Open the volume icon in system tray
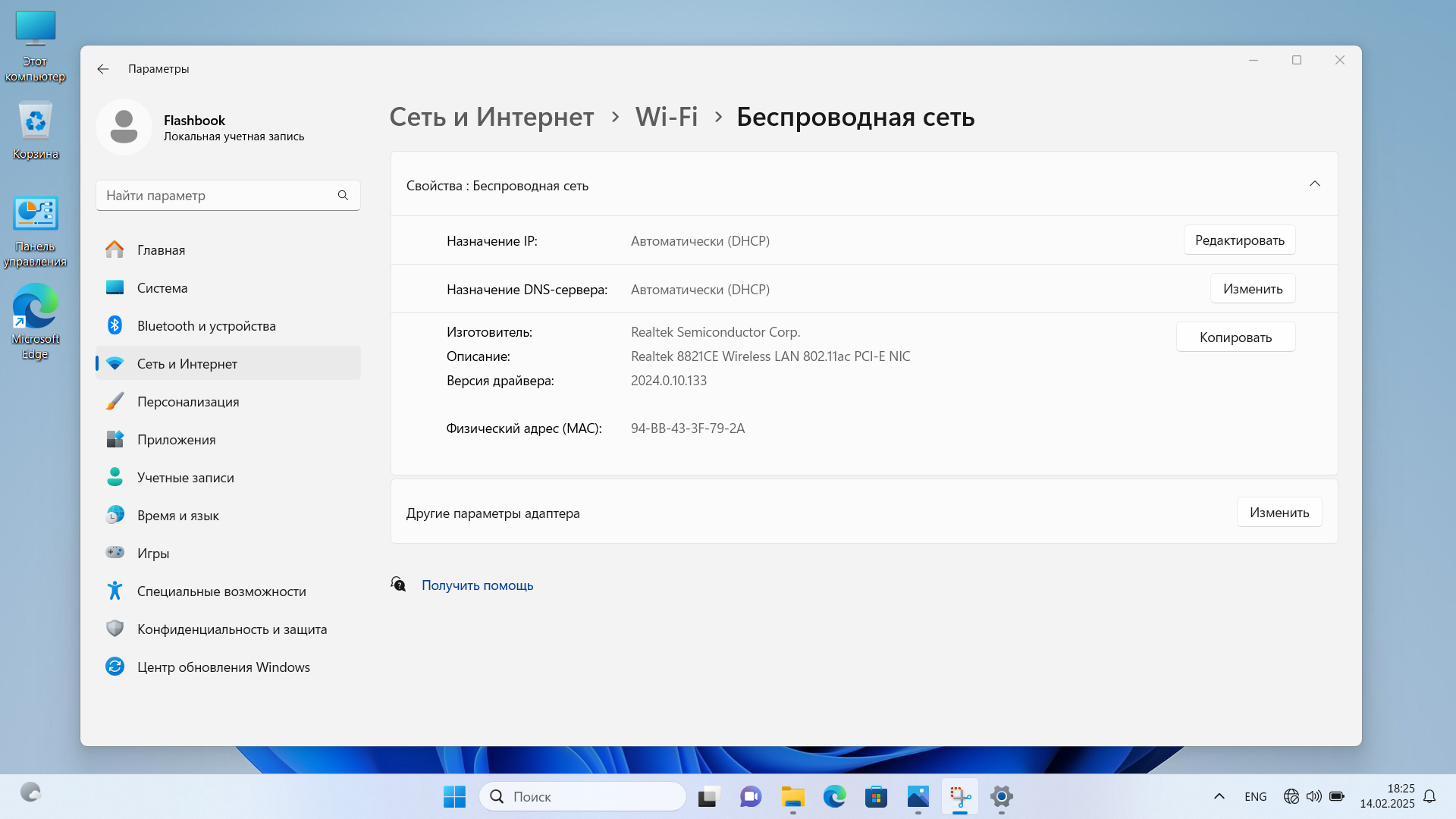1456x819 pixels. coord(1313,796)
